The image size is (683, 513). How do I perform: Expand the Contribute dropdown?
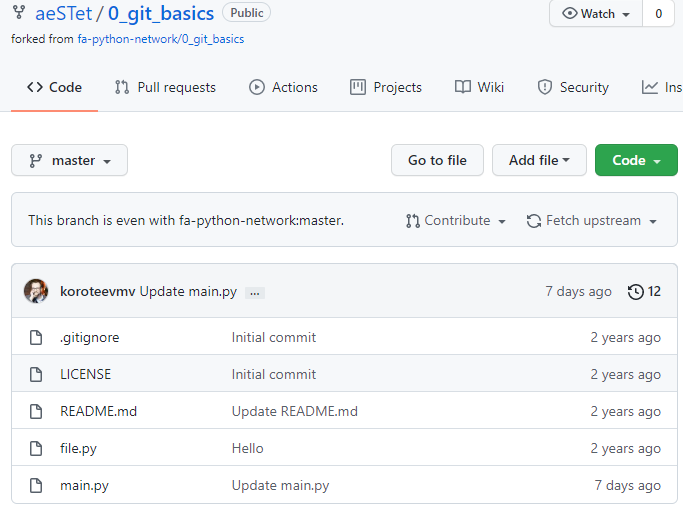tap(456, 221)
